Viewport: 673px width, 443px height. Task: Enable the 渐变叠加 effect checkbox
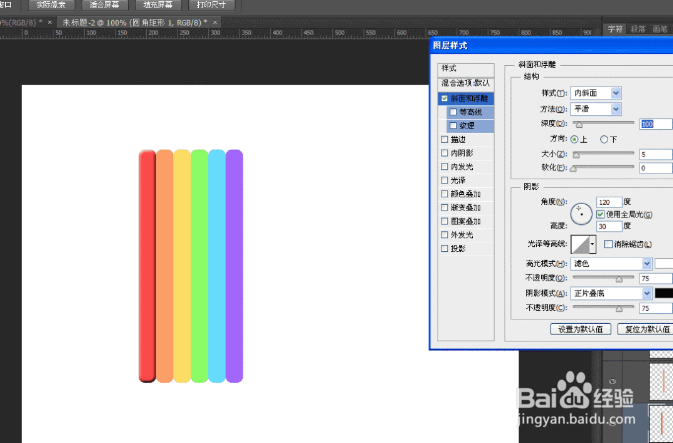[x=444, y=208]
